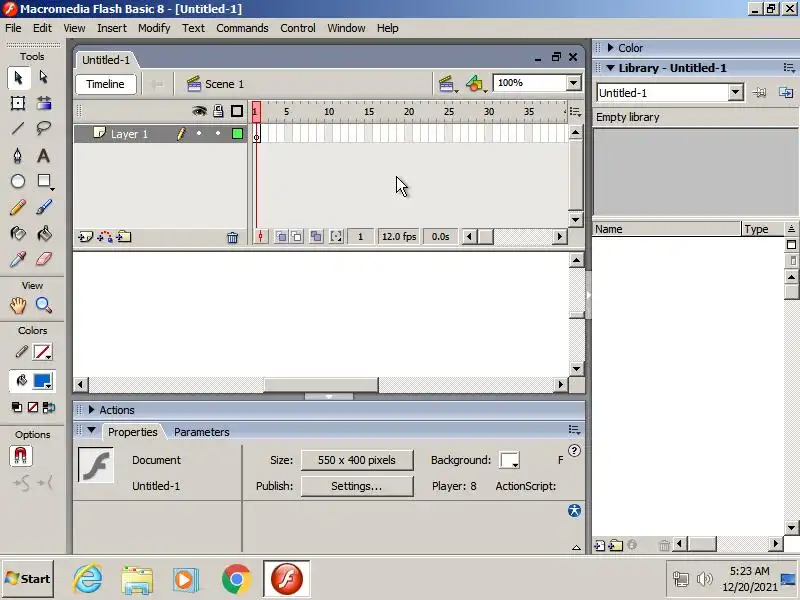The height and width of the screenshot is (600, 800).
Task: Click the Add Motion Guide icon
Action: point(105,237)
